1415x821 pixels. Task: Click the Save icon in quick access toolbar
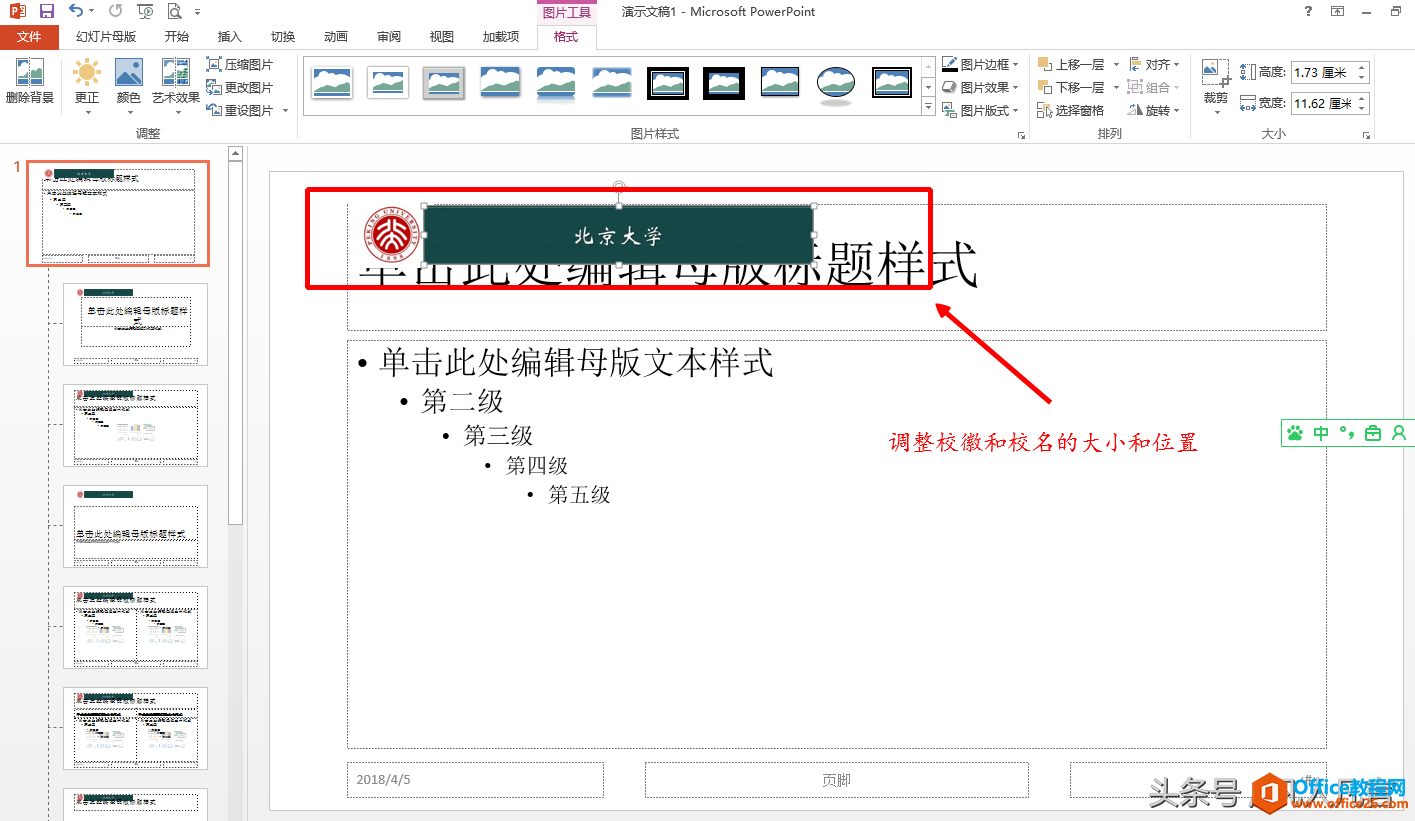[45, 11]
